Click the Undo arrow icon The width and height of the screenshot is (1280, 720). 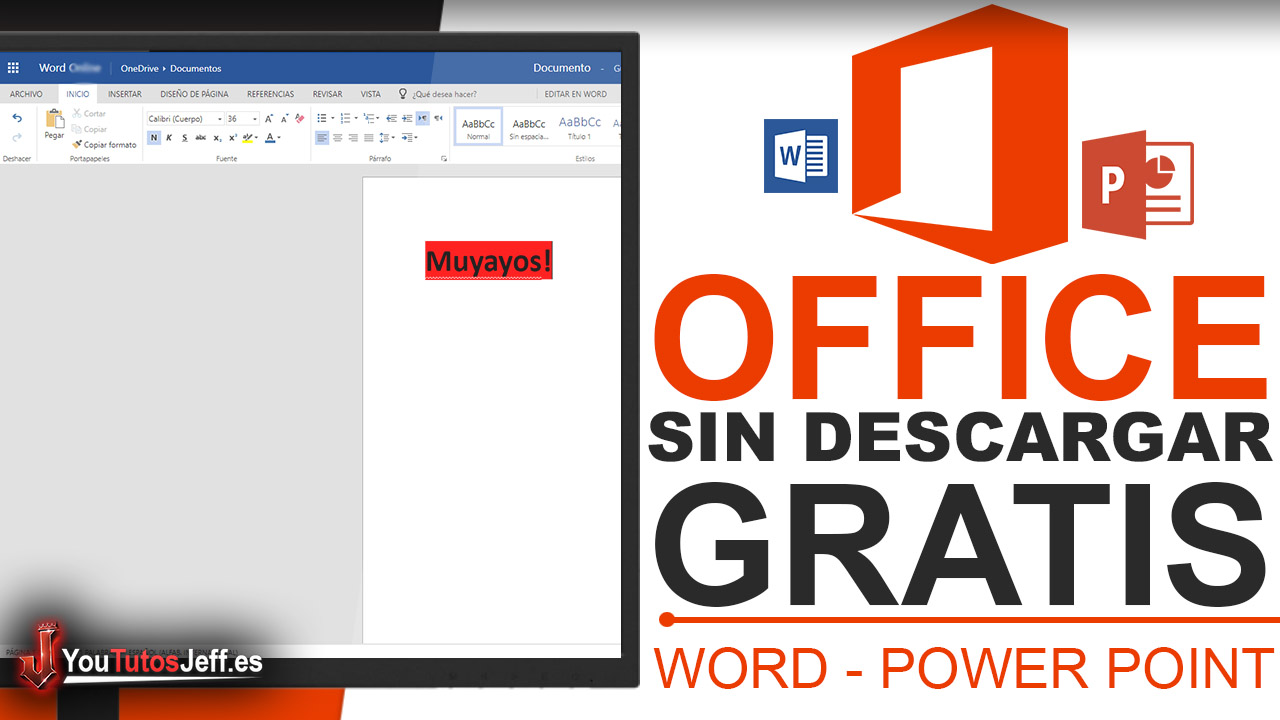[x=17, y=118]
